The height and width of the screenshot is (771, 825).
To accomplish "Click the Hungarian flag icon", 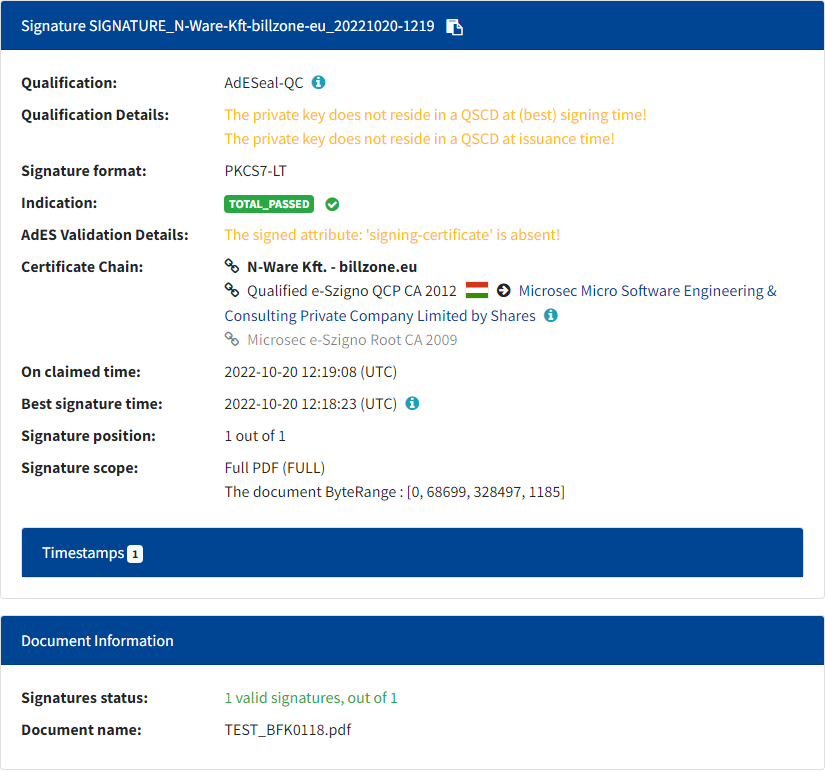I will (x=477, y=290).
